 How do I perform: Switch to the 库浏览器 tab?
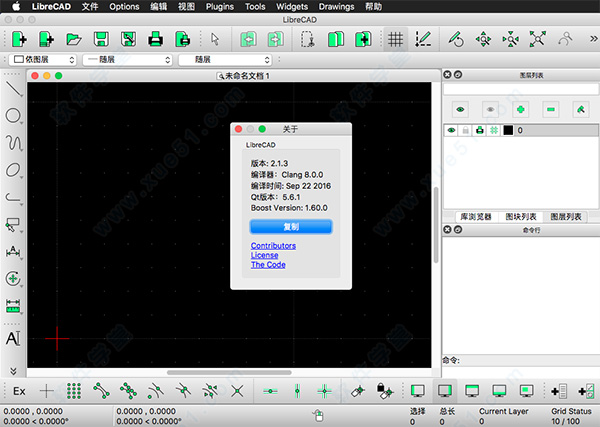tap(476, 217)
